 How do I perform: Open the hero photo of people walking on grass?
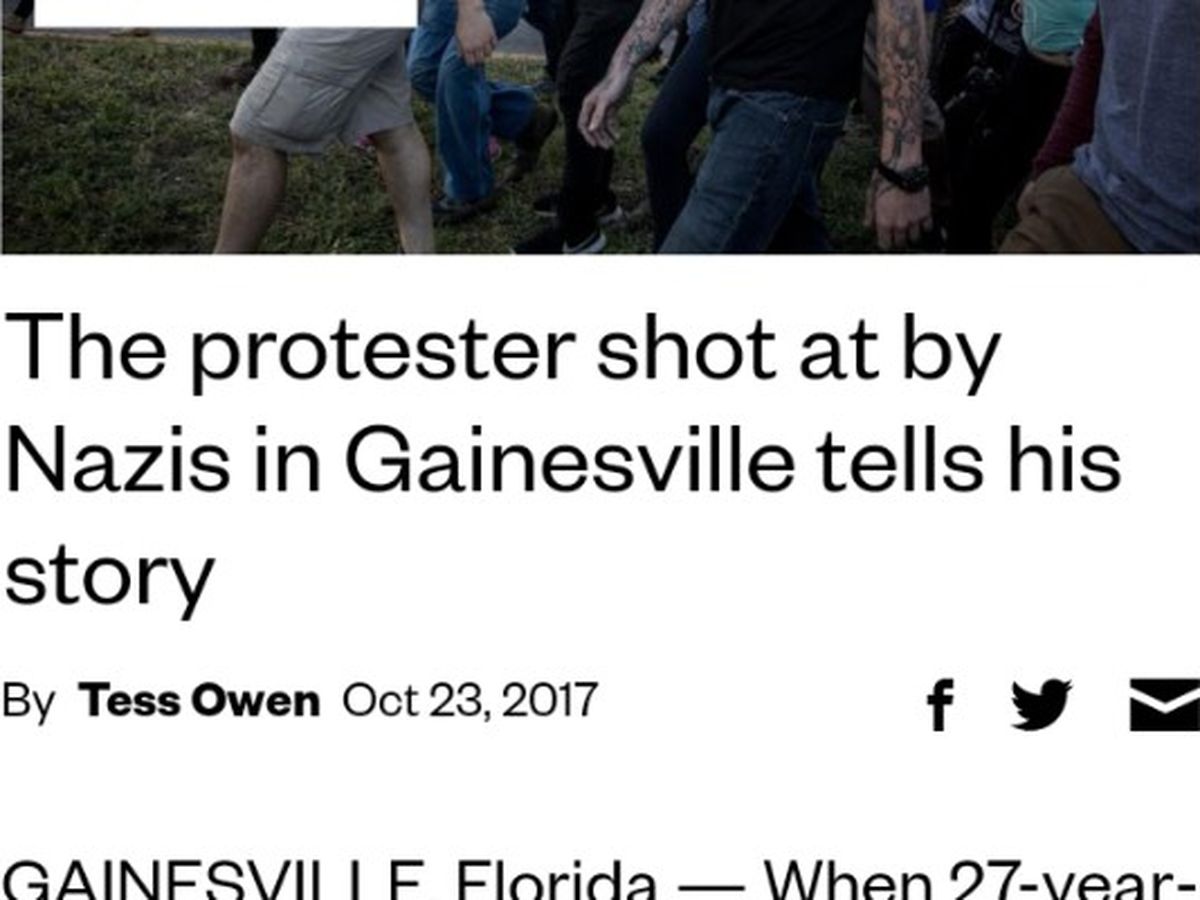pyautogui.click(x=600, y=126)
